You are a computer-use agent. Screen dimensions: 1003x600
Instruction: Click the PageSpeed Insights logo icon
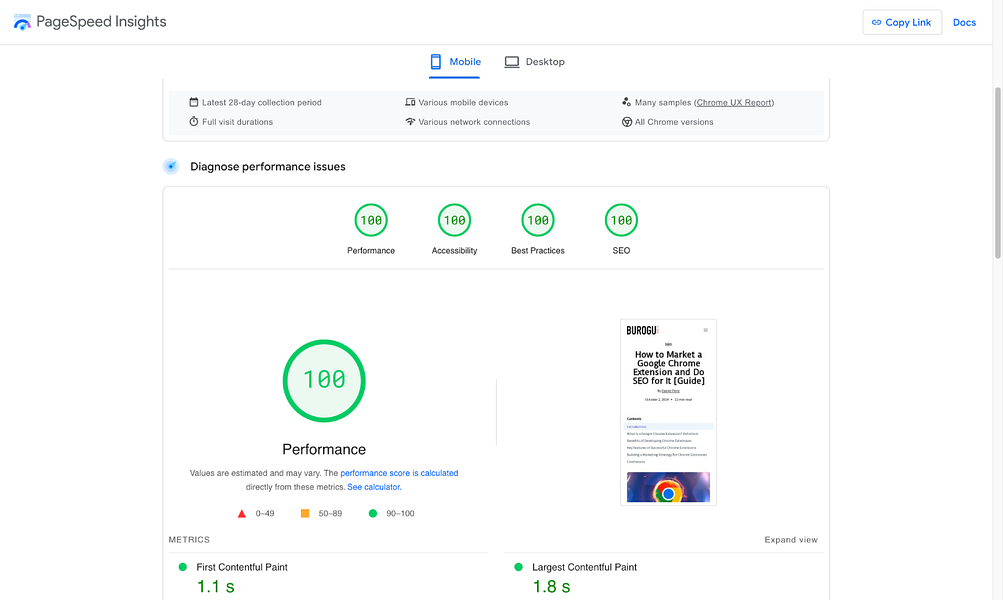click(x=22, y=22)
